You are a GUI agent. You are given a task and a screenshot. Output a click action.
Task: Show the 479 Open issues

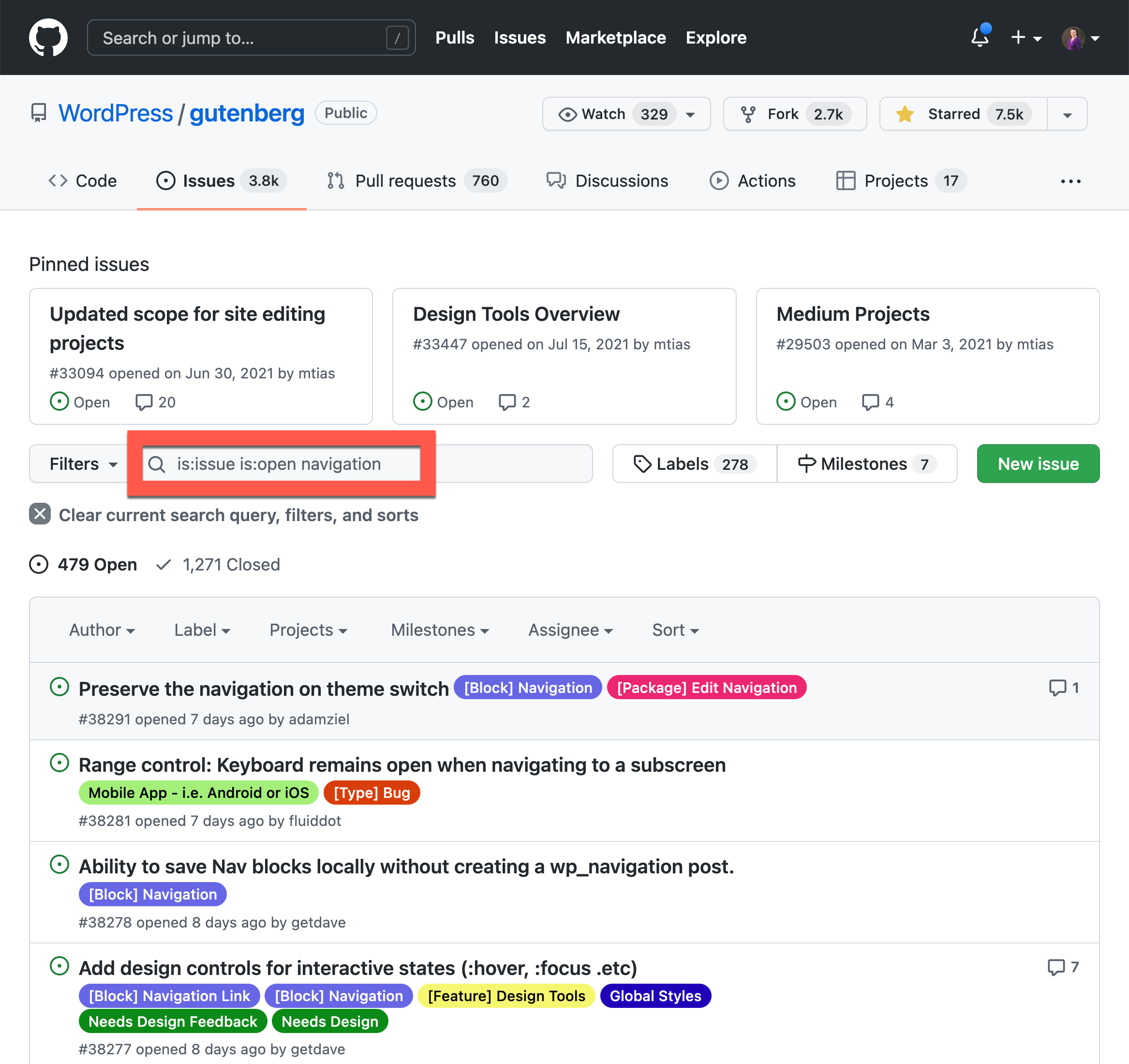[84, 564]
